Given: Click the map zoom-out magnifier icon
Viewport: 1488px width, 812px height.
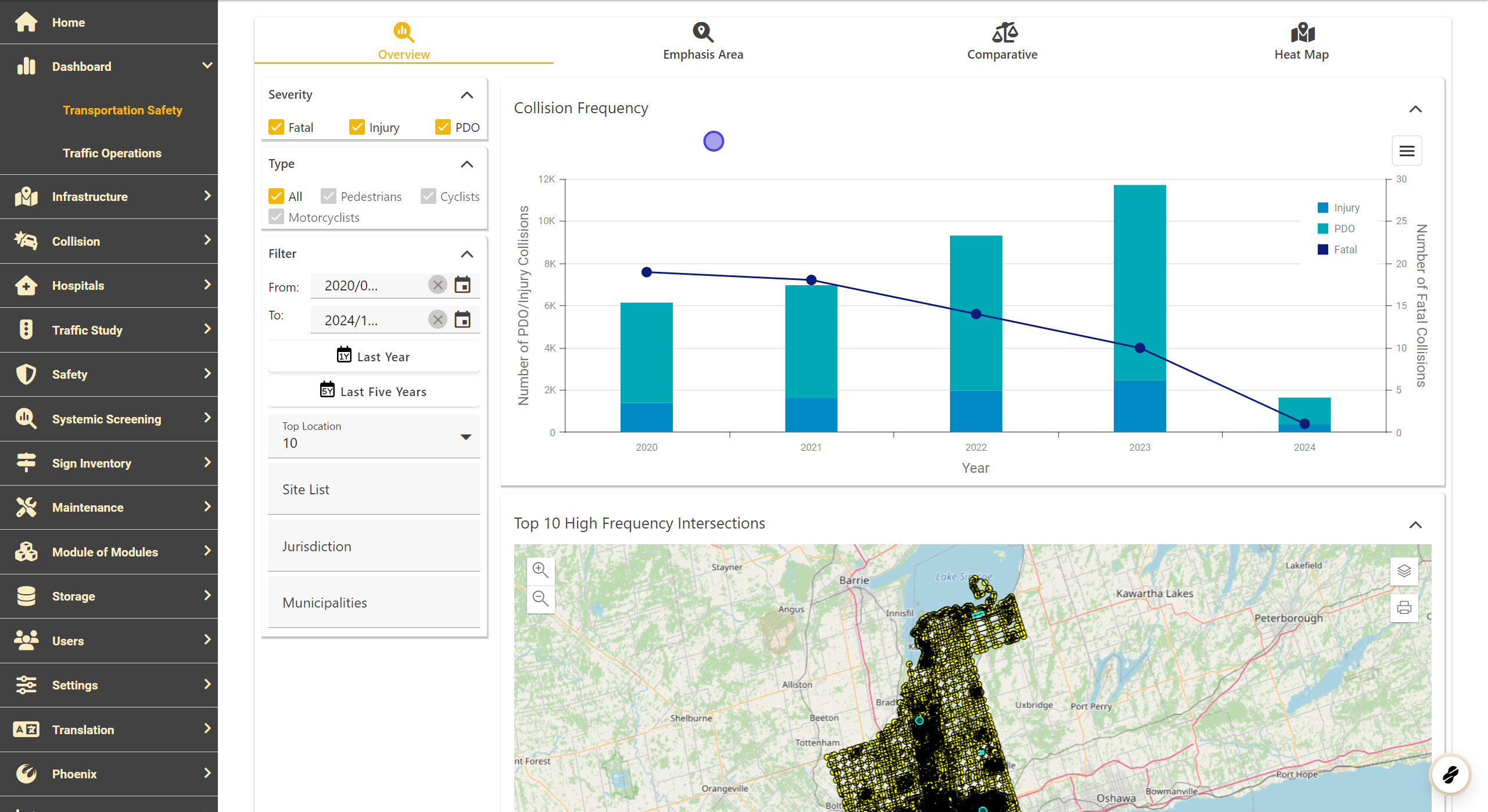Looking at the screenshot, I should (x=540, y=598).
